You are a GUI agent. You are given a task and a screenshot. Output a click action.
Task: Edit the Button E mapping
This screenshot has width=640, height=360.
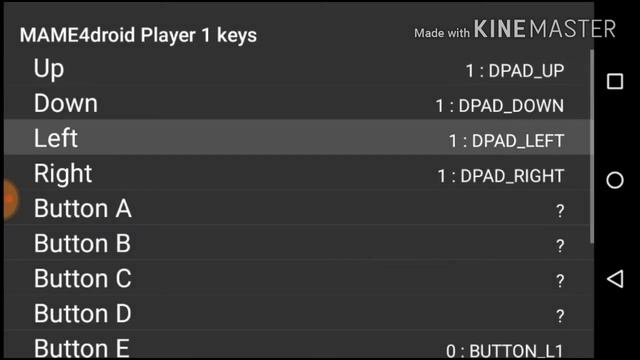coord(298,345)
